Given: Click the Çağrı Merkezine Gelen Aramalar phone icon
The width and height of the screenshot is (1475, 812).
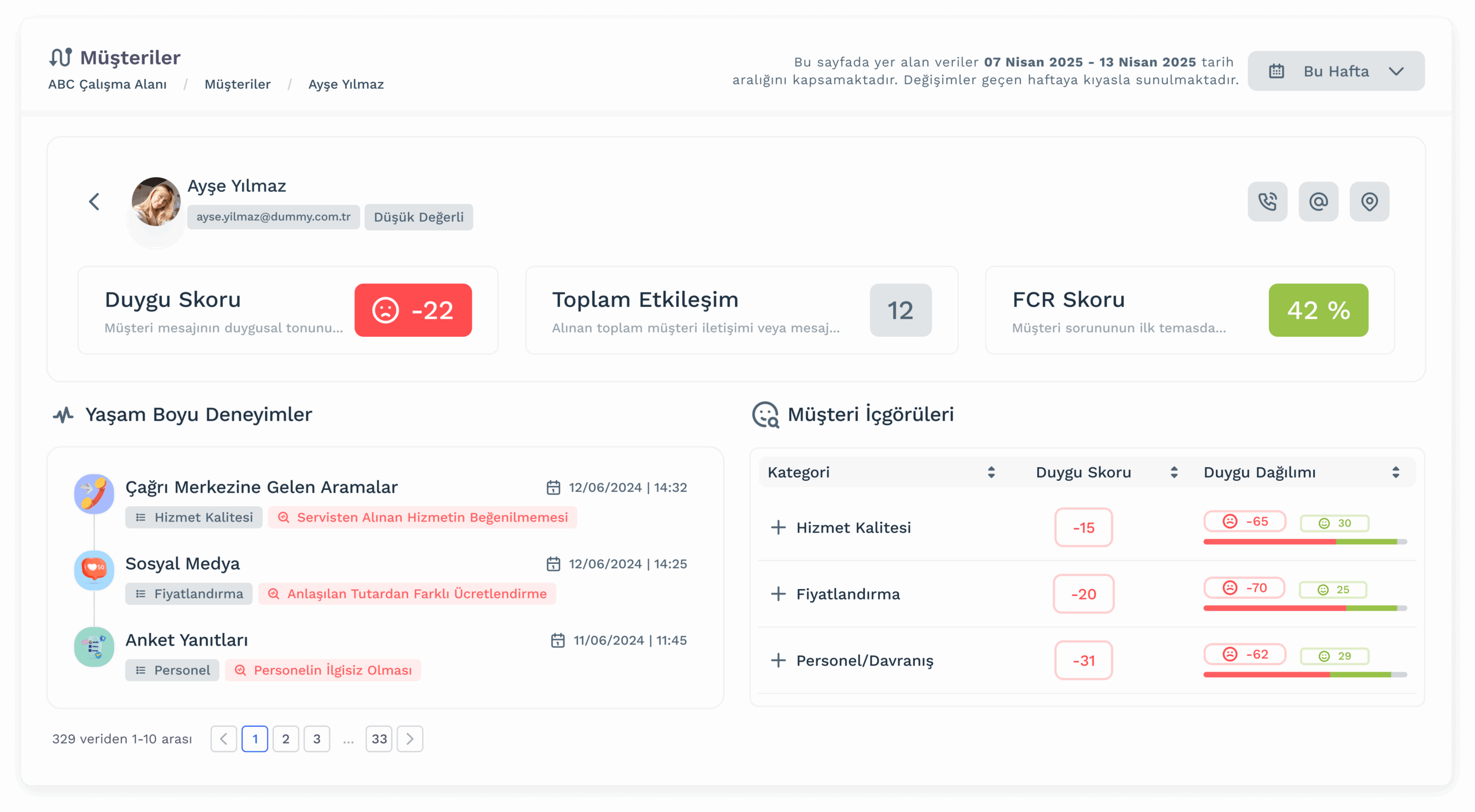Looking at the screenshot, I should point(94,494).
